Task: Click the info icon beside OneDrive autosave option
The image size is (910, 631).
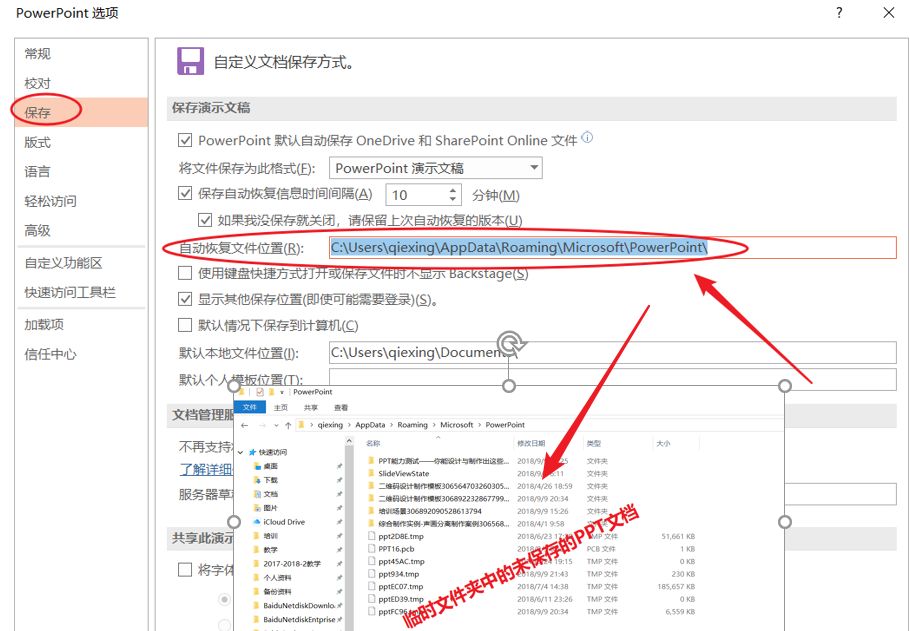Action: point(587,138)
